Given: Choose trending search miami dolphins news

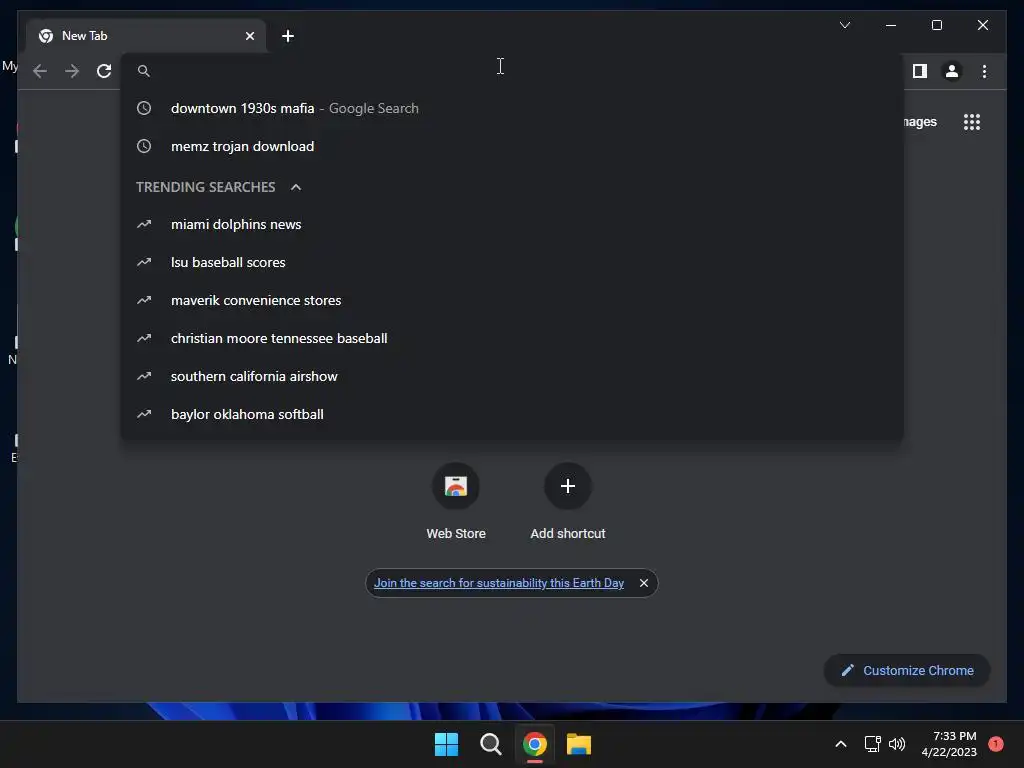Looking at the screenshot, I should point(513,225).
